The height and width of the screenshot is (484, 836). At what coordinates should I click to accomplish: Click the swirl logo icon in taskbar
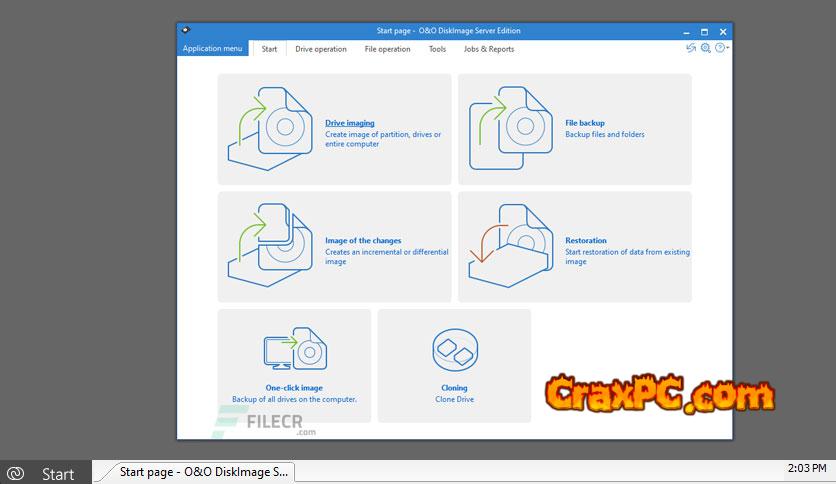(15, 473)
